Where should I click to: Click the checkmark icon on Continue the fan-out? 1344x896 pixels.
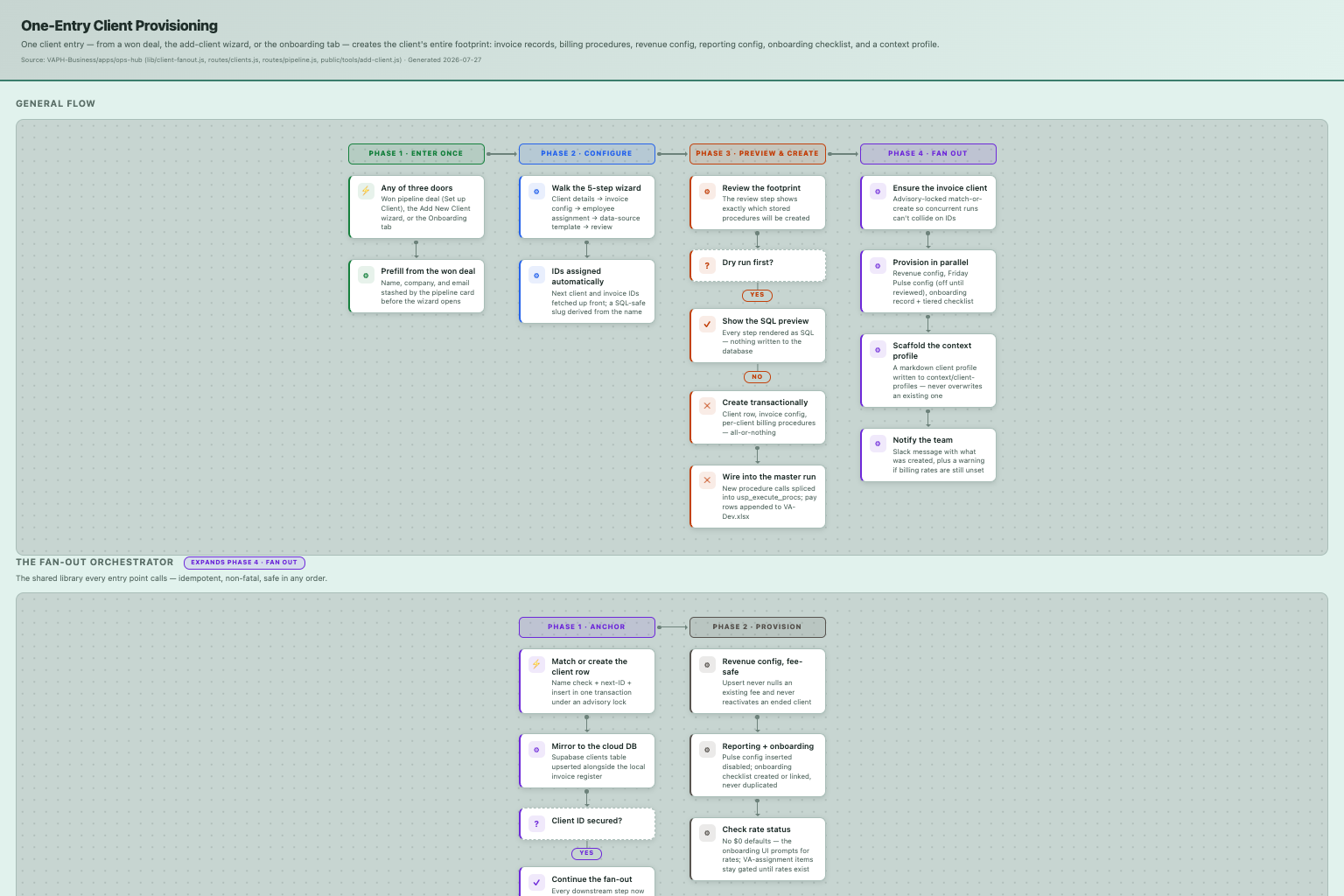[x=536, y=882]
